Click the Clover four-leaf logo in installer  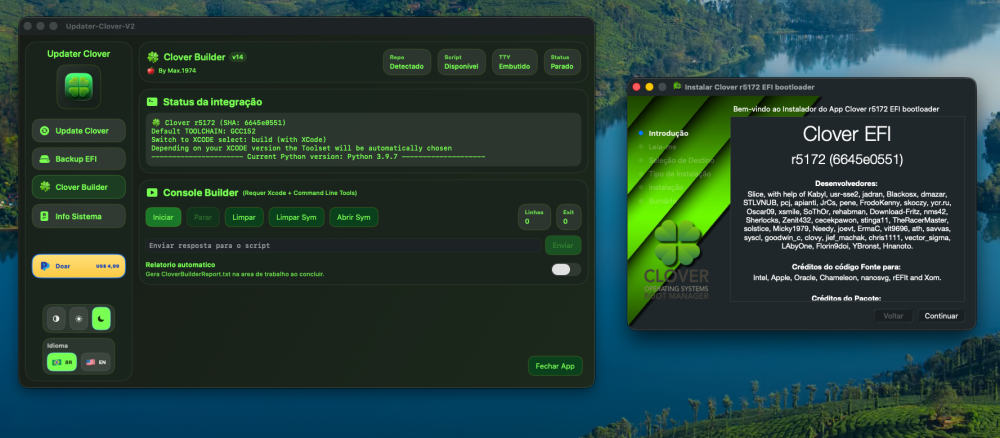(677, 243)
